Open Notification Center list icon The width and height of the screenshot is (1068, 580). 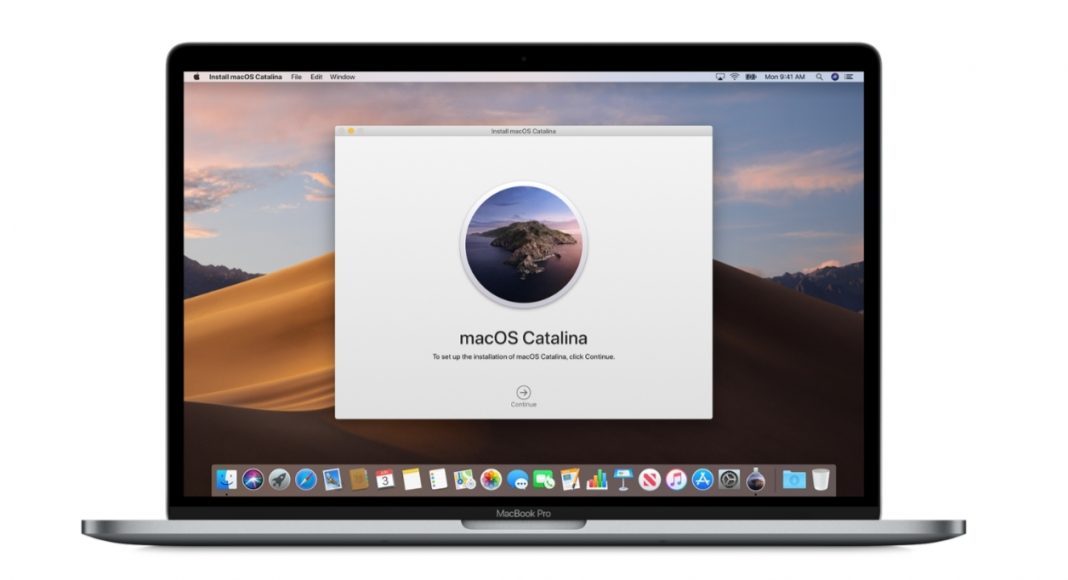(x=849, y=77)
